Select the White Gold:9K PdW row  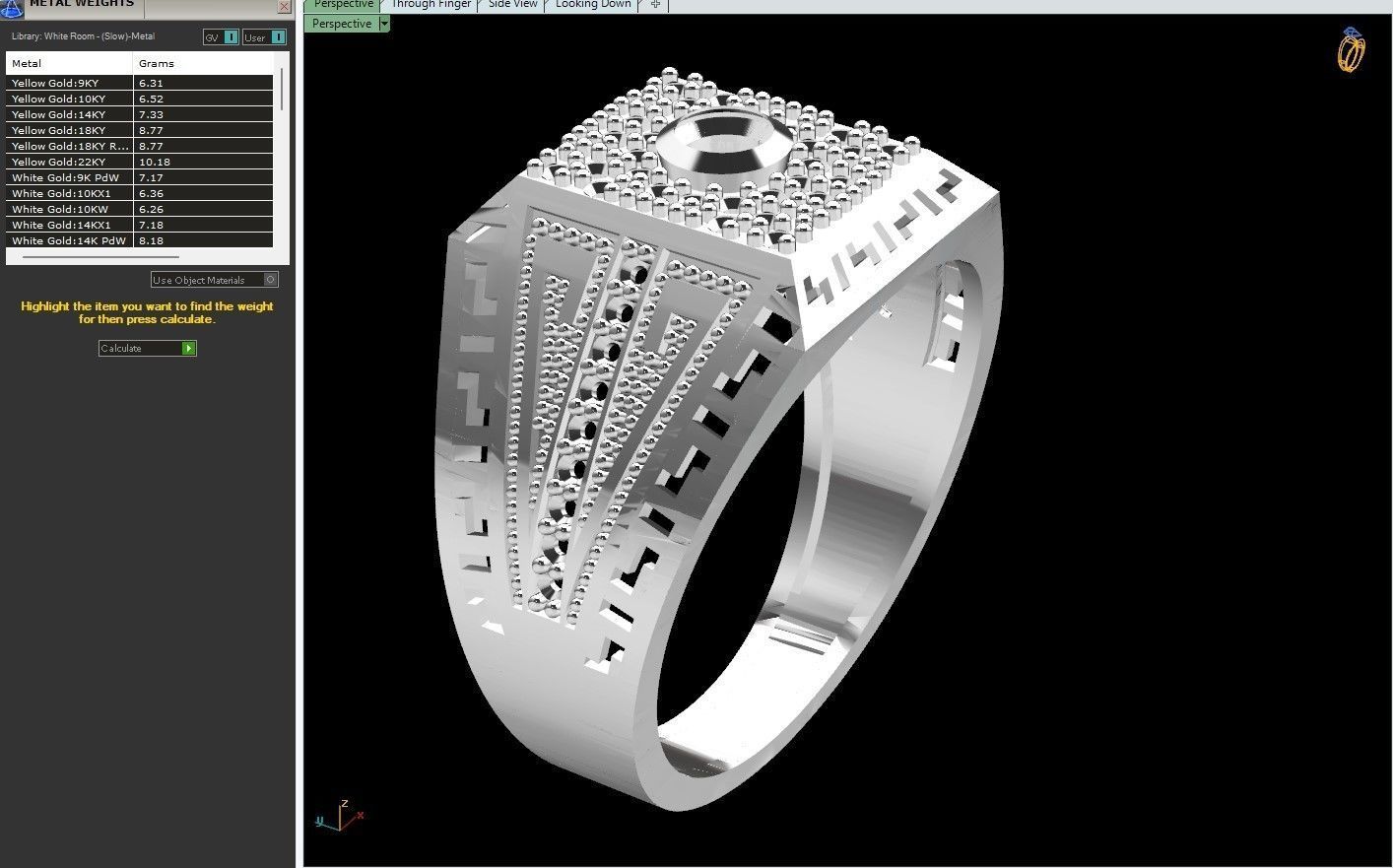(140, 177)
